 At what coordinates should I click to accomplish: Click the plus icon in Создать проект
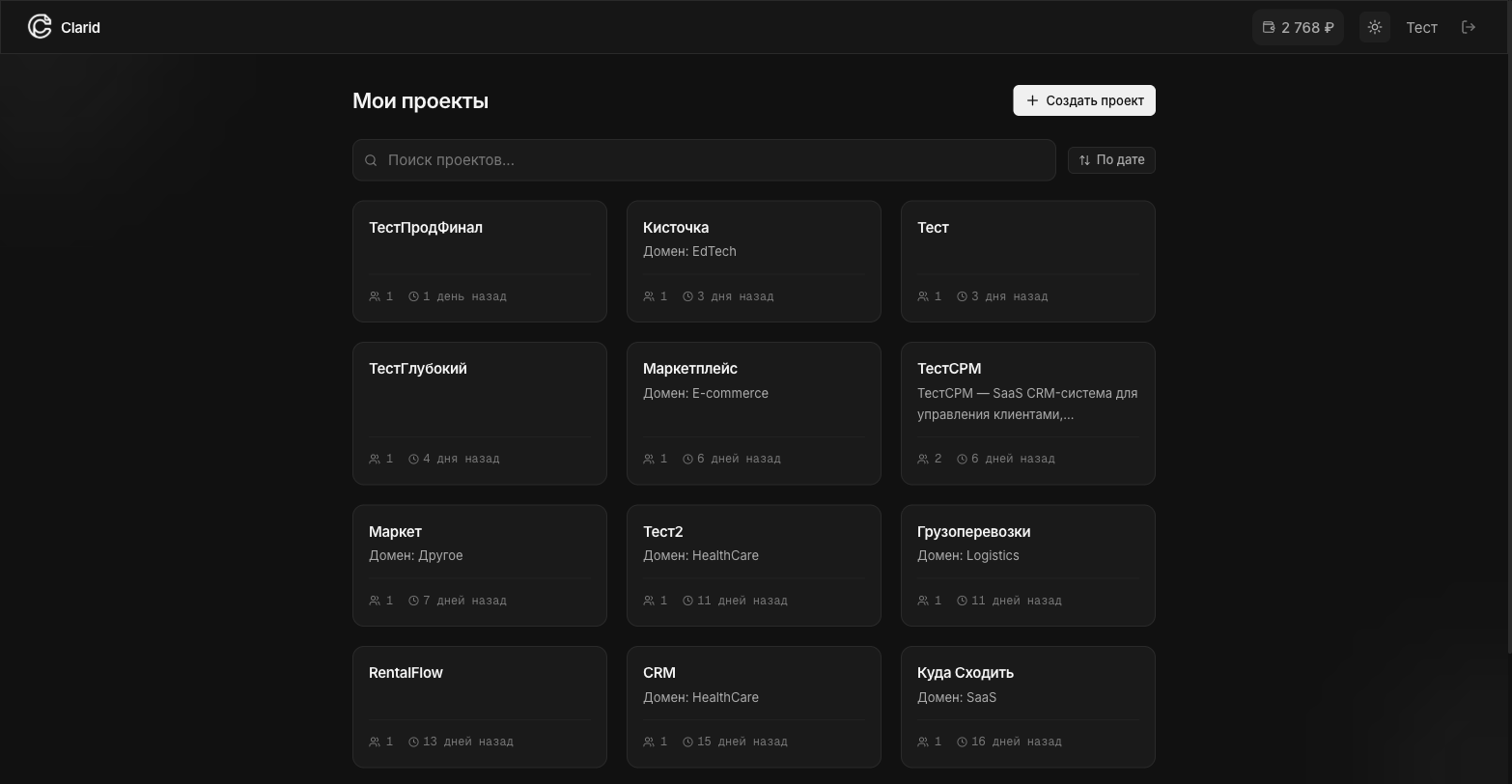[x=1032, y=100]
